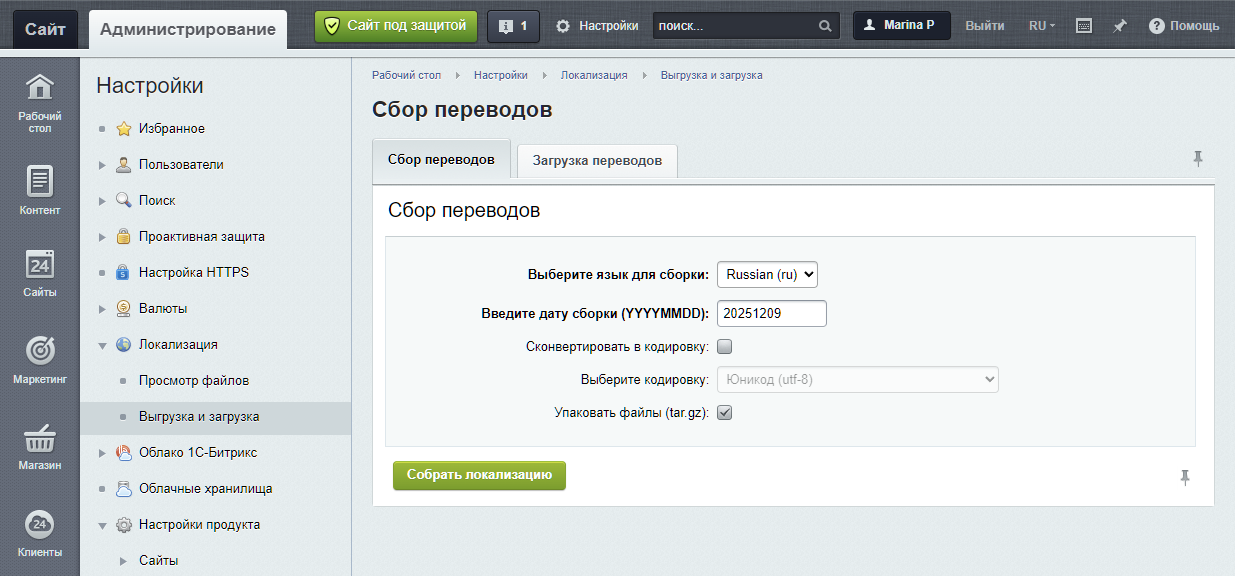Click the Выйти logout link
This screenshot has width=1235, height=576.
pyautogui.click(x=985, y=26)
